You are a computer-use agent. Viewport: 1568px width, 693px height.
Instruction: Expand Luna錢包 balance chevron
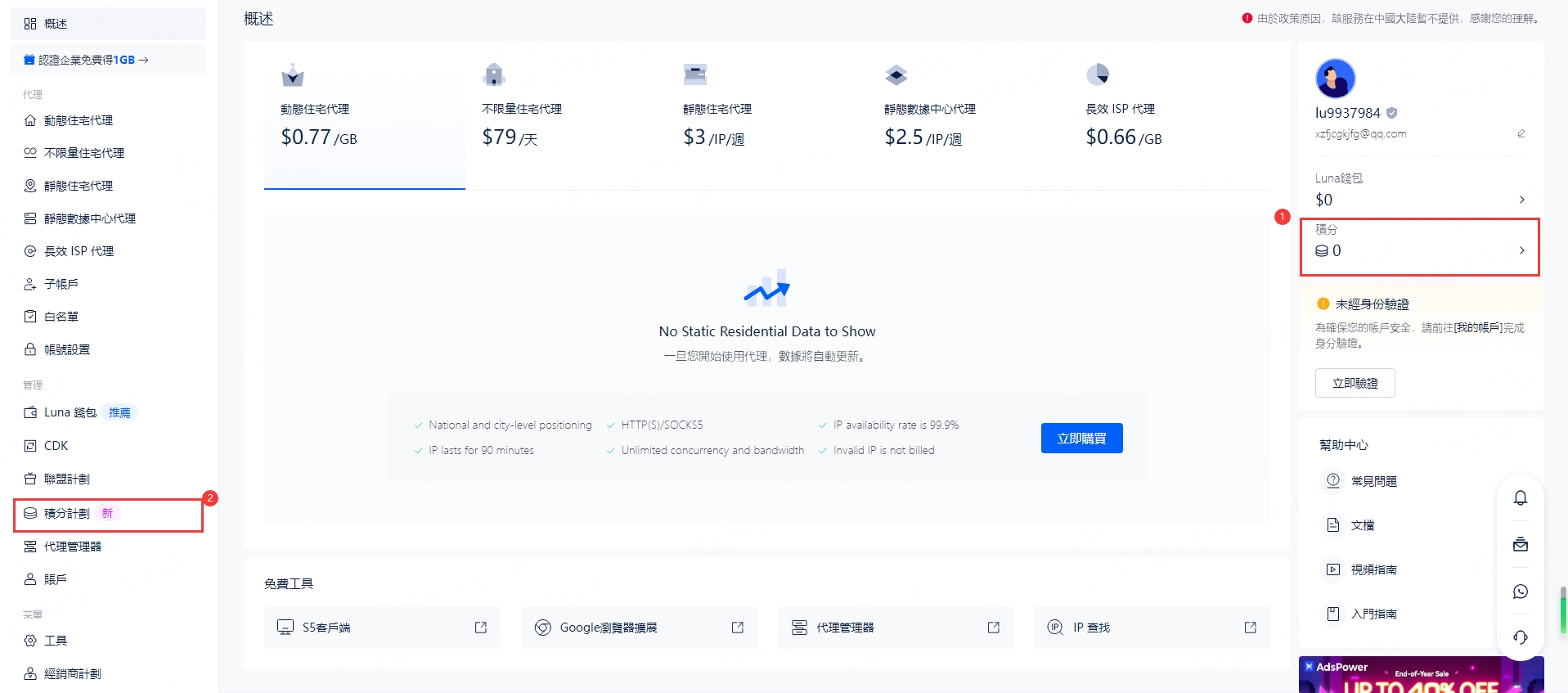click(x=1521, y=200)
